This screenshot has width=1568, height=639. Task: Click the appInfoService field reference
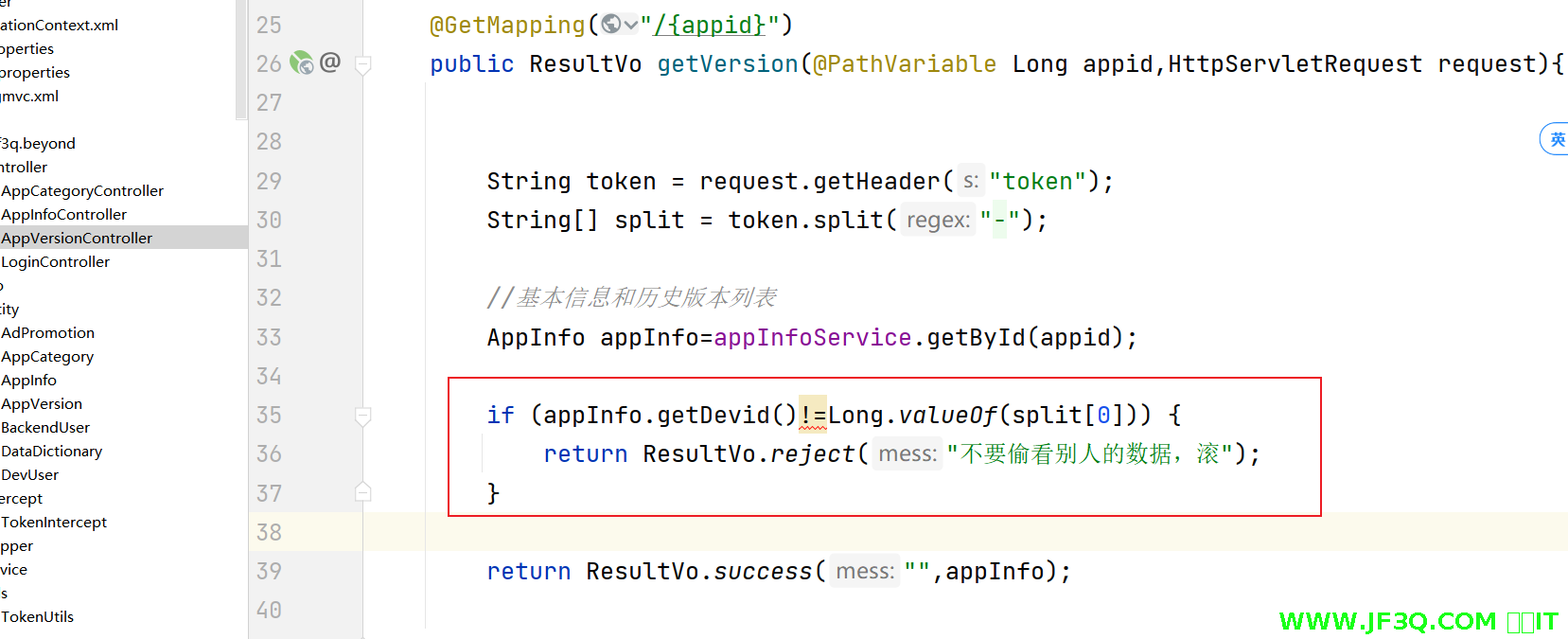pos(812,338)
